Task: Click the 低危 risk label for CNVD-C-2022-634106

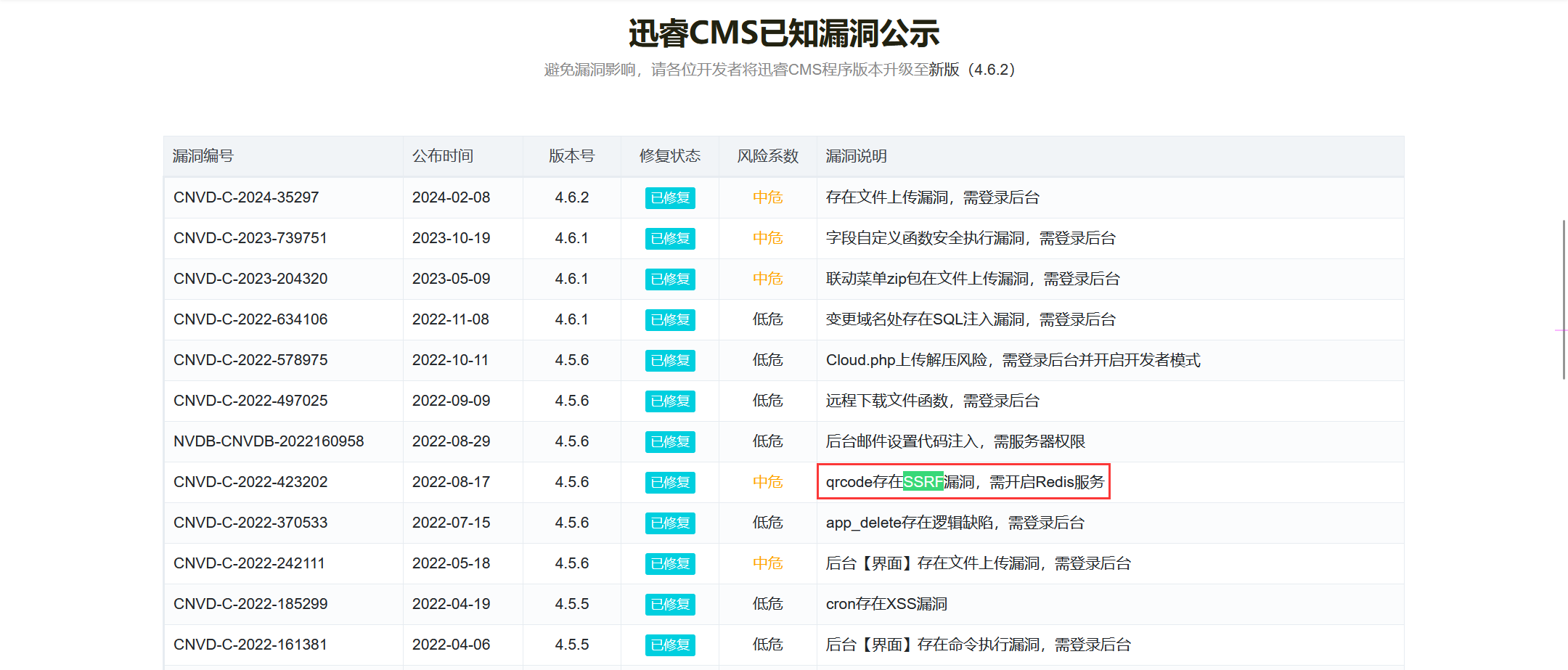Action: coord(768,319)
